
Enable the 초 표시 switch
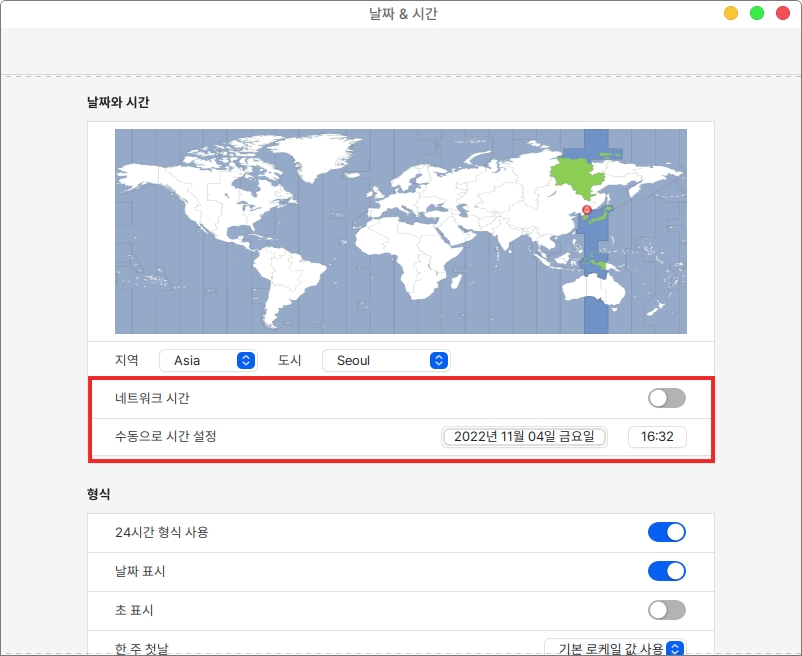666,610
